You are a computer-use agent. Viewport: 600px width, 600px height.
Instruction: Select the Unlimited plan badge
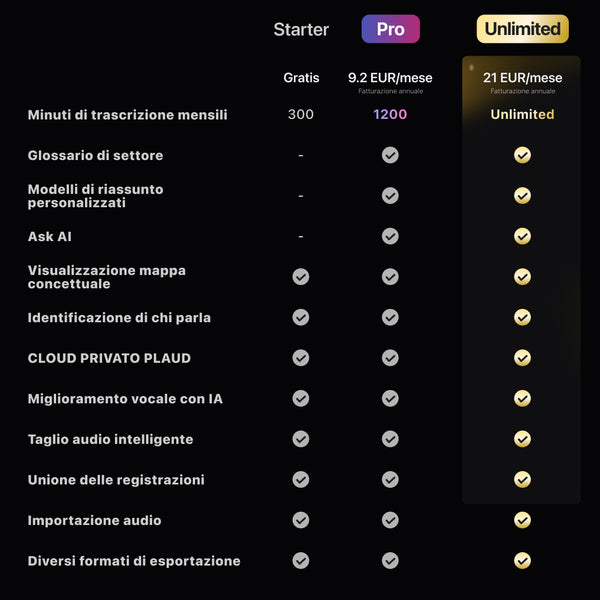tap(522, 29)
